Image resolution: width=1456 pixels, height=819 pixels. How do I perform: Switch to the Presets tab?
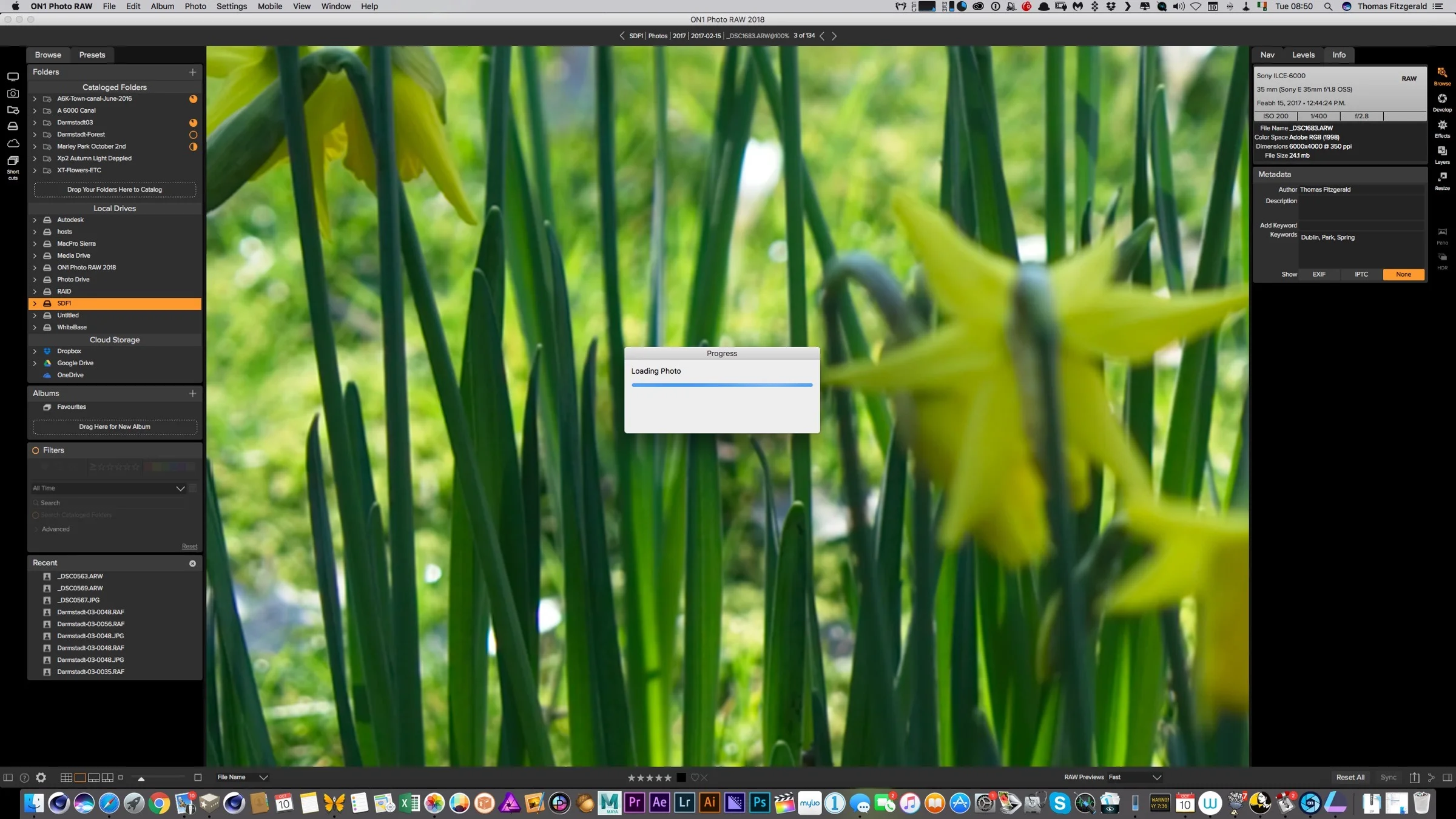[92, 55]
